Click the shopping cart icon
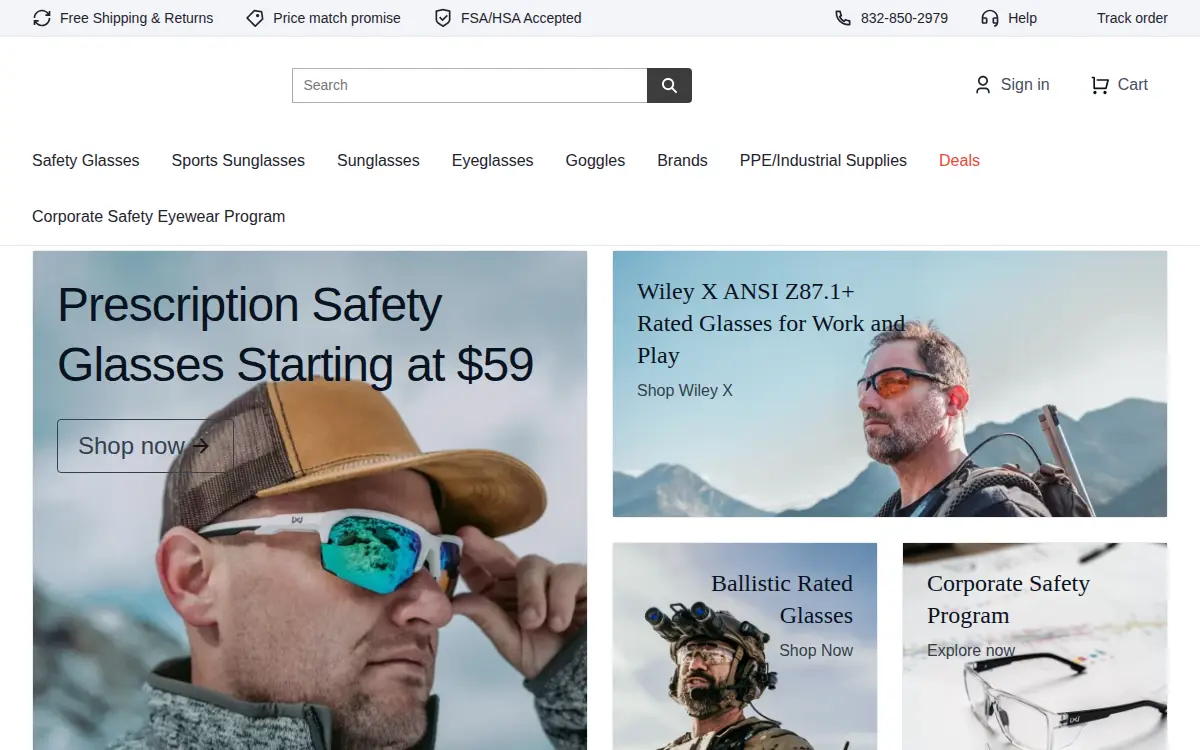Image resolution: width=1200 pixels, height=750 pixels. (1100, 85)
